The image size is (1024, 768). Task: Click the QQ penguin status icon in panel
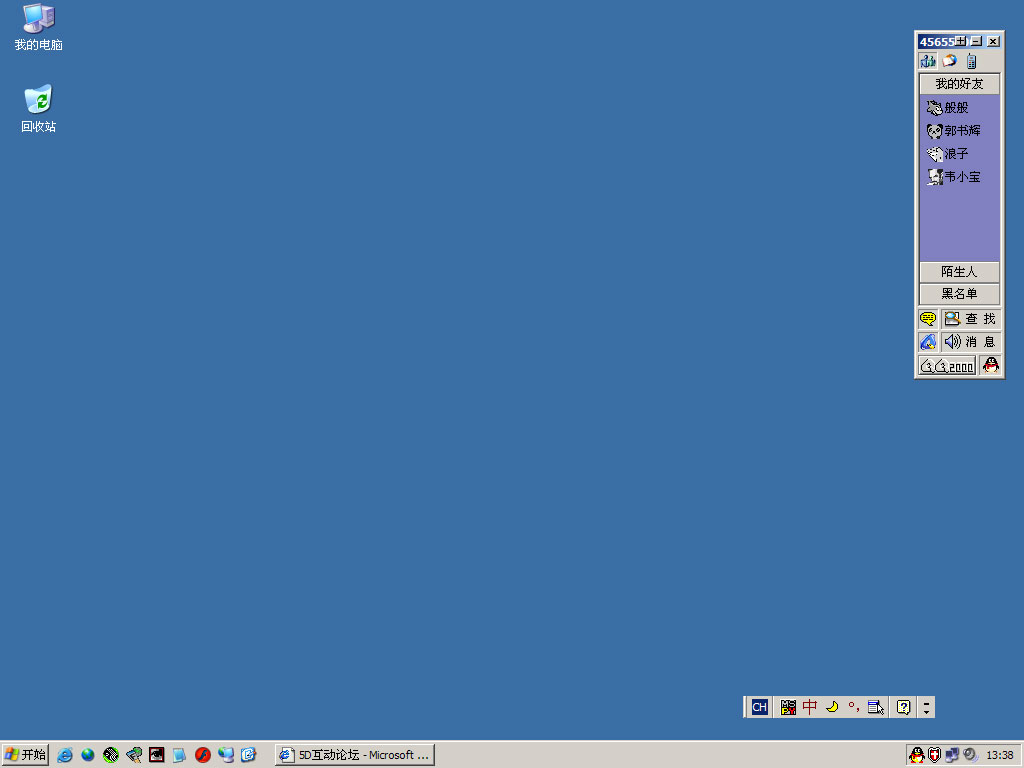[990, 366]
